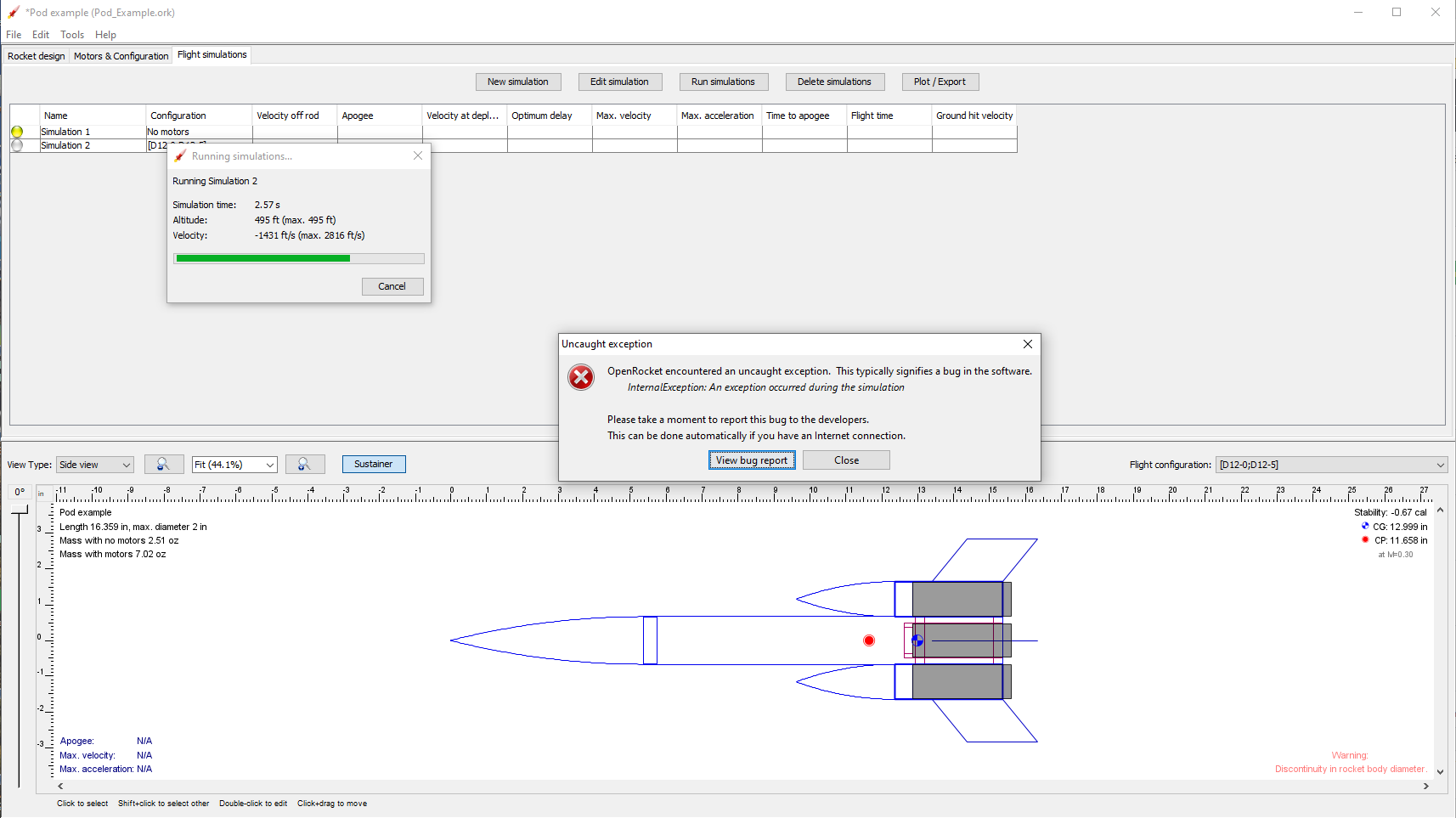The width and height of the screenshot is (1456, 818).
Task: Cancel the running simulation
Action: click(x=392, y=286)
